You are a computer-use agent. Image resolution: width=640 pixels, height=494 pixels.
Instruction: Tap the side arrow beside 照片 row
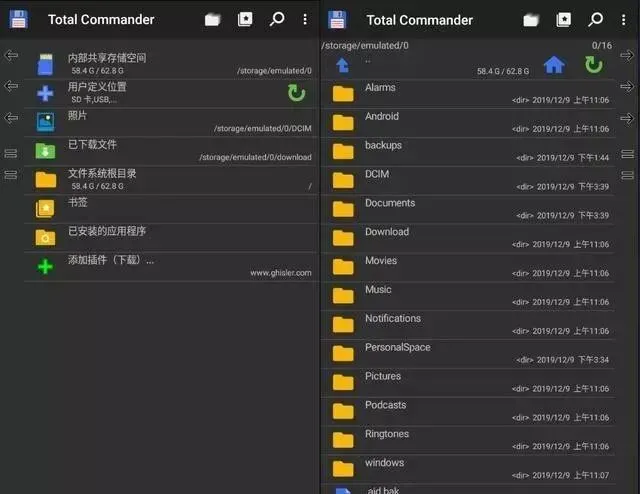[x=11, y=118]
